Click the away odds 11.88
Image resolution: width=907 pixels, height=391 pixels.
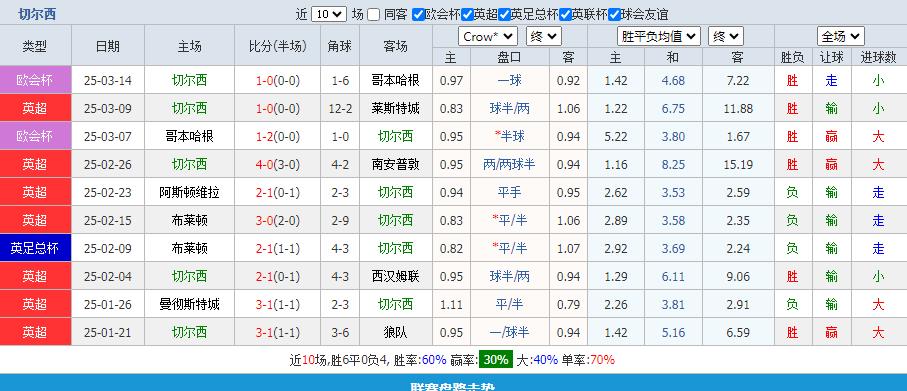click(738, 108)
